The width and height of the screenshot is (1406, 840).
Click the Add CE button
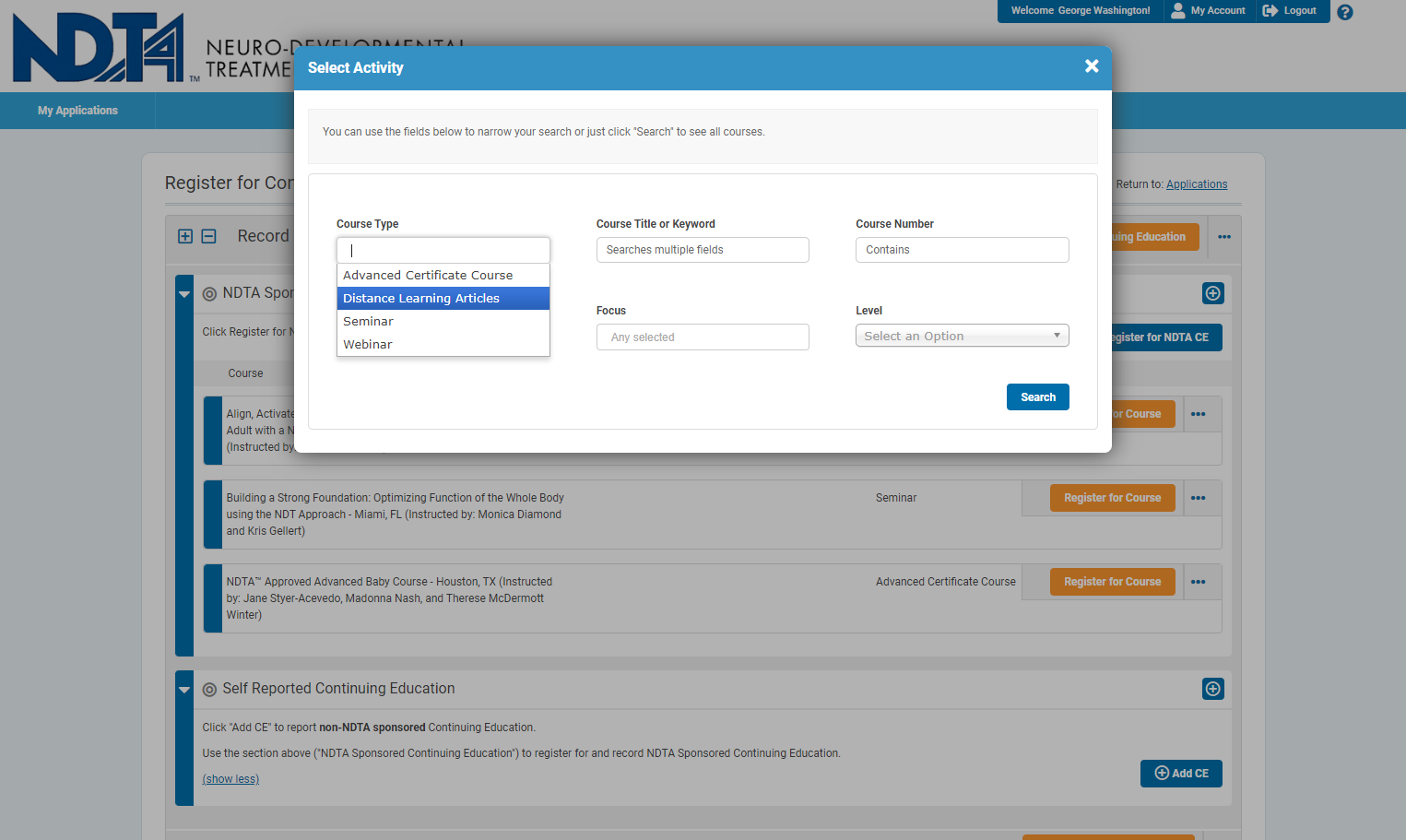1181,774
